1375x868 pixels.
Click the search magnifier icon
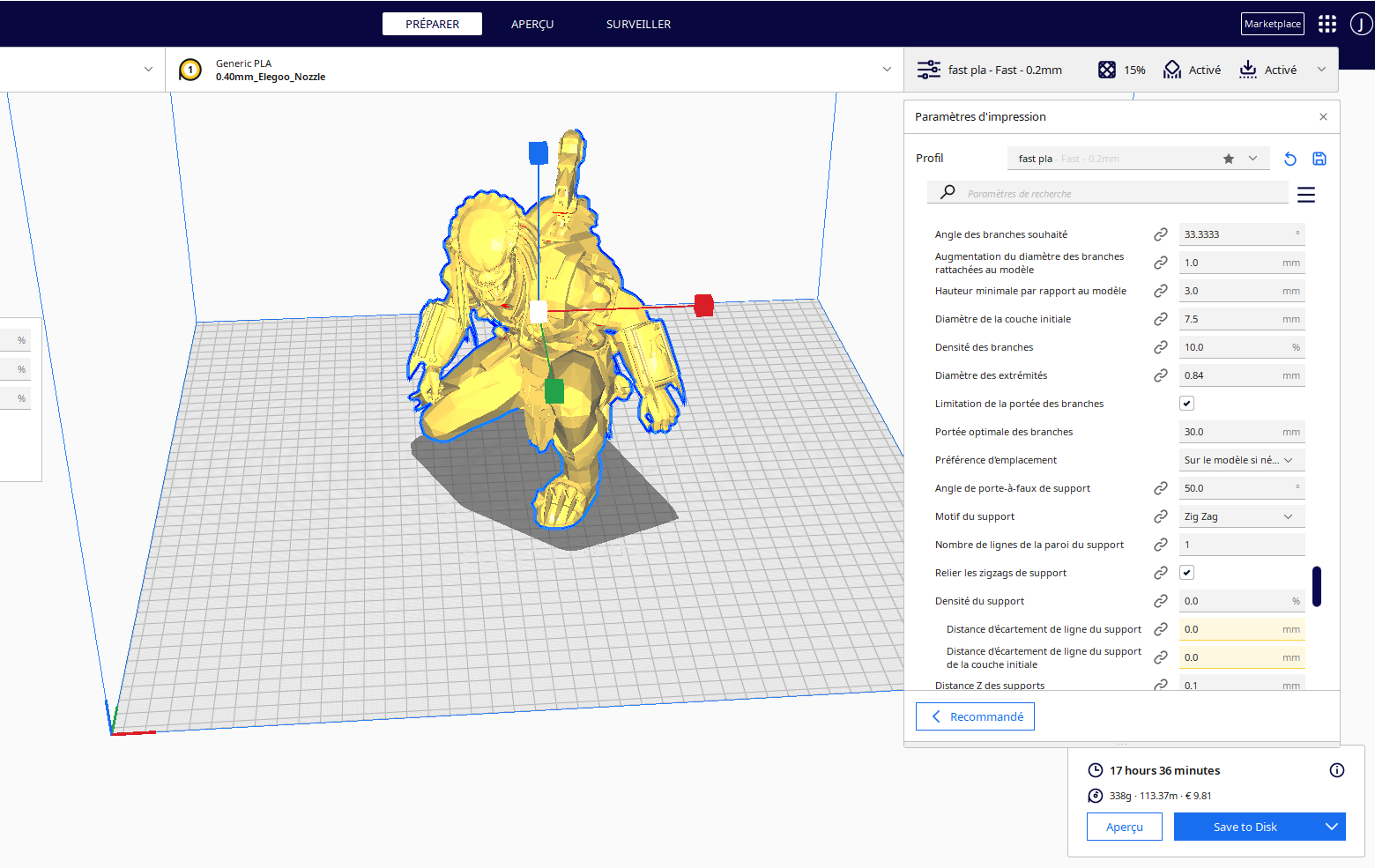[948, 192]
